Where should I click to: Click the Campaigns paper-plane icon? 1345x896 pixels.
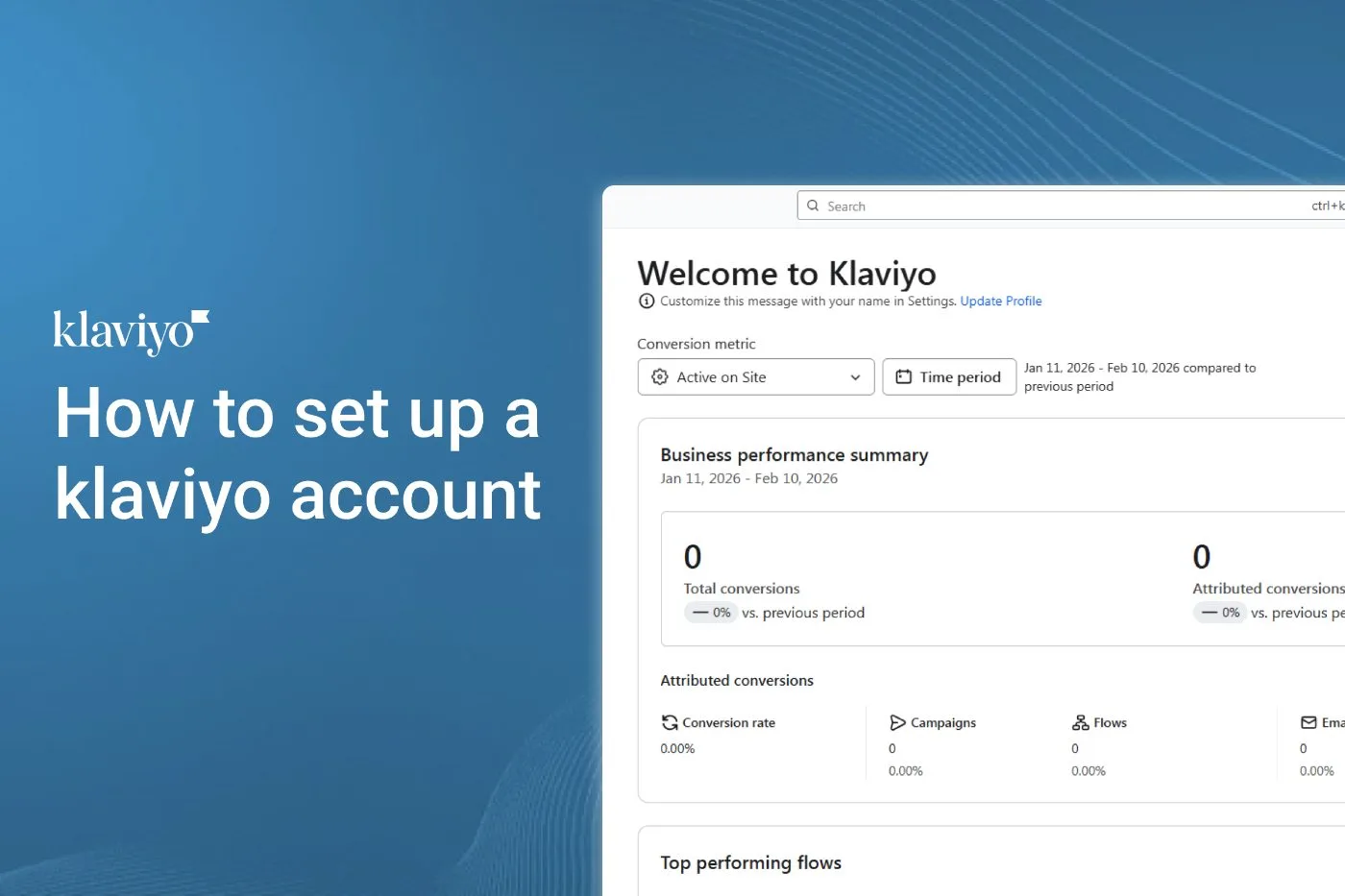[x=897, y=723]
